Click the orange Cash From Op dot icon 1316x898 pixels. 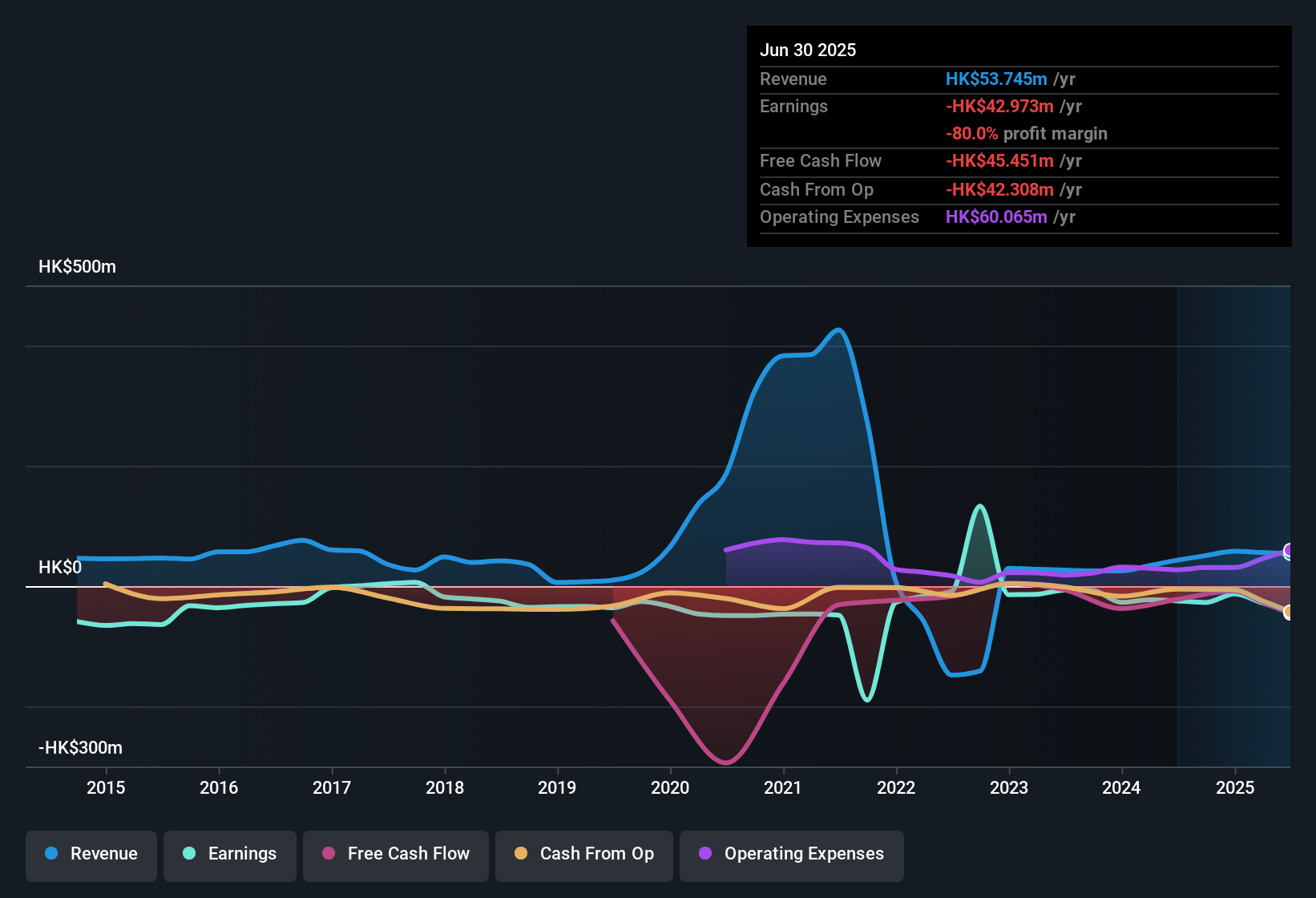point(520,854)
